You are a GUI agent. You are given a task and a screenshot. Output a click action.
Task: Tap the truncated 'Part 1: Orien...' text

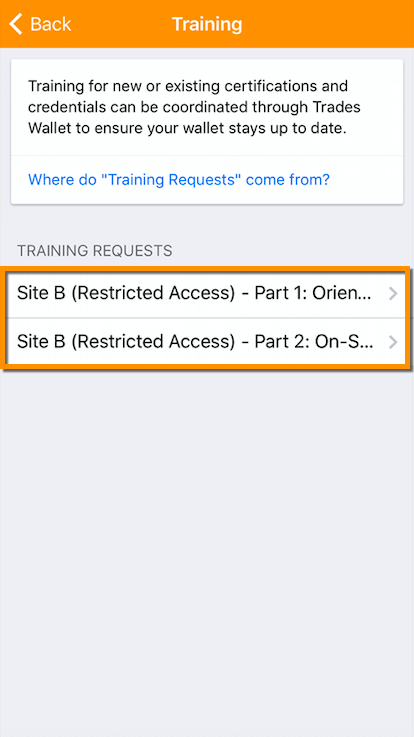(x=313, y=293)
